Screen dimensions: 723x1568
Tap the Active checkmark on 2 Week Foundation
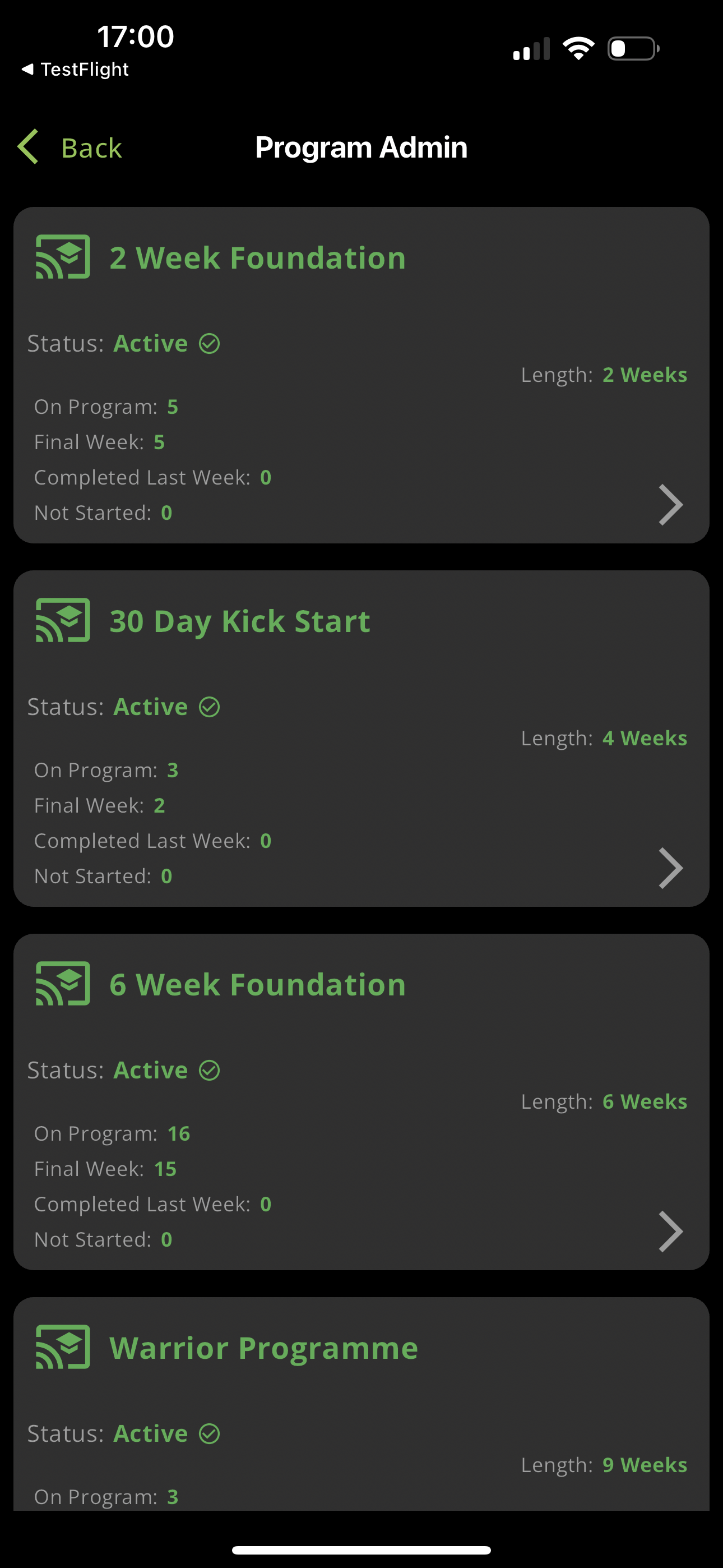[x=210, y=344]
